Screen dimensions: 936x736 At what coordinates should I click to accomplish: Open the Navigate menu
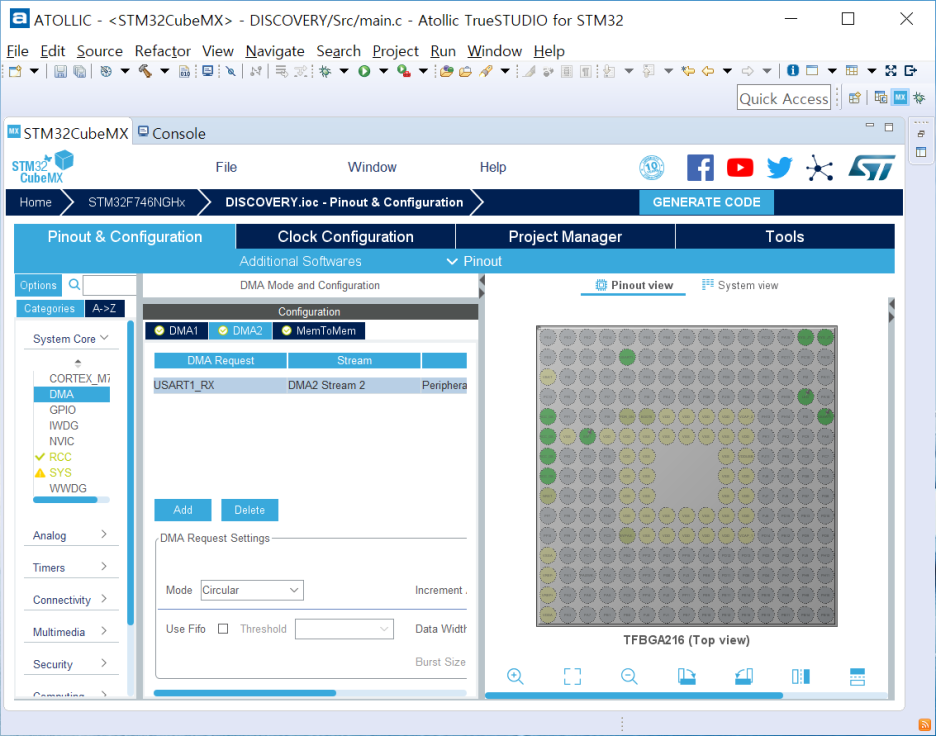point(275,51)
